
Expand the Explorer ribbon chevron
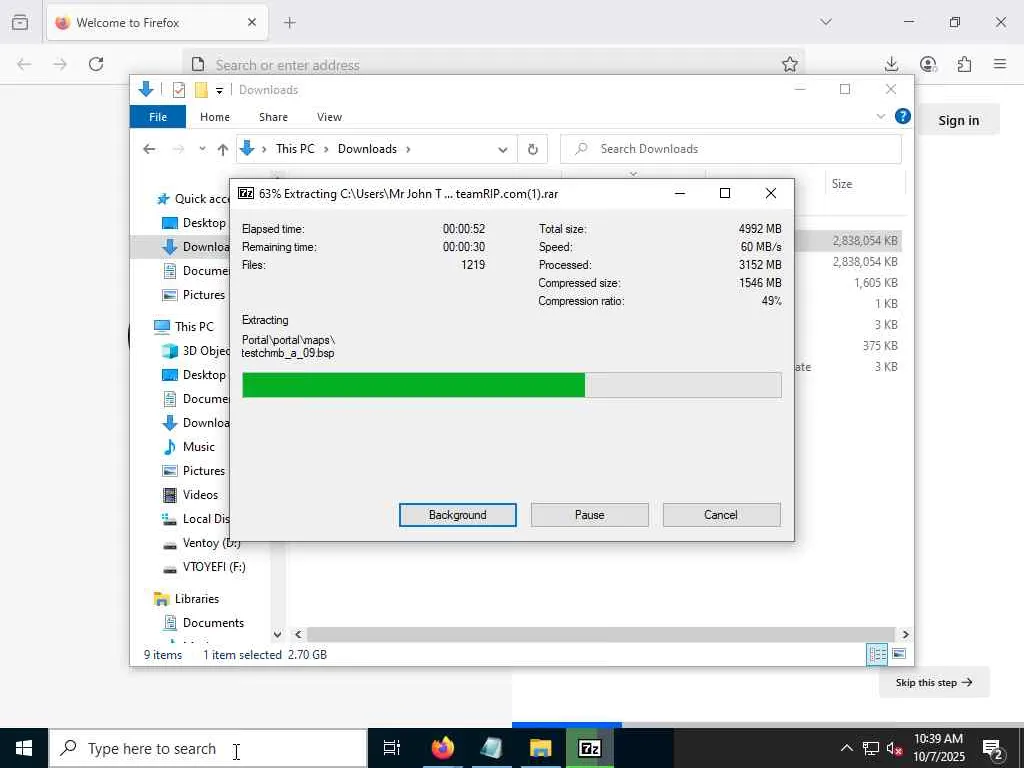coord(880,116)
